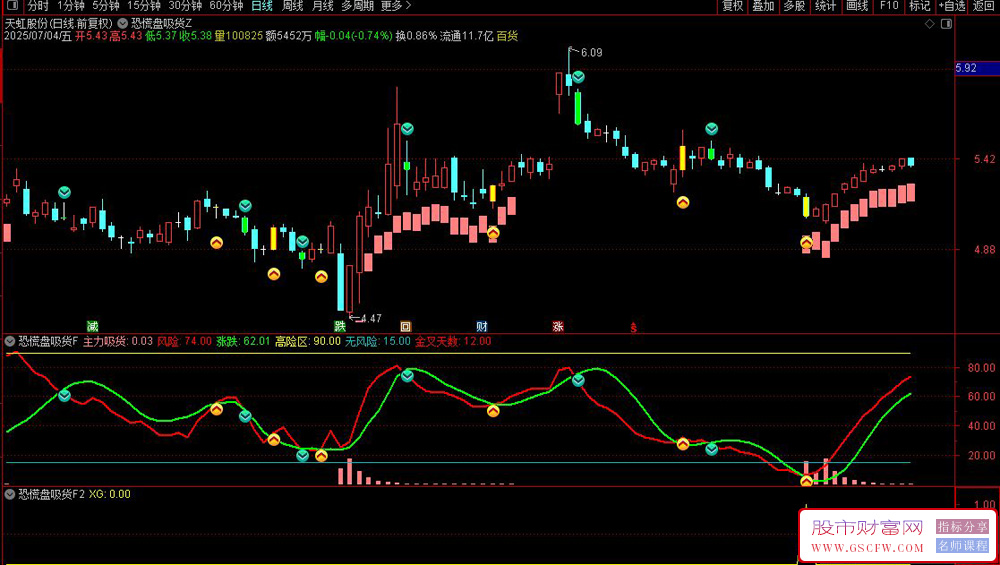Click the 4.47 low price label
1000x565 pixels.
click(371, 318)
